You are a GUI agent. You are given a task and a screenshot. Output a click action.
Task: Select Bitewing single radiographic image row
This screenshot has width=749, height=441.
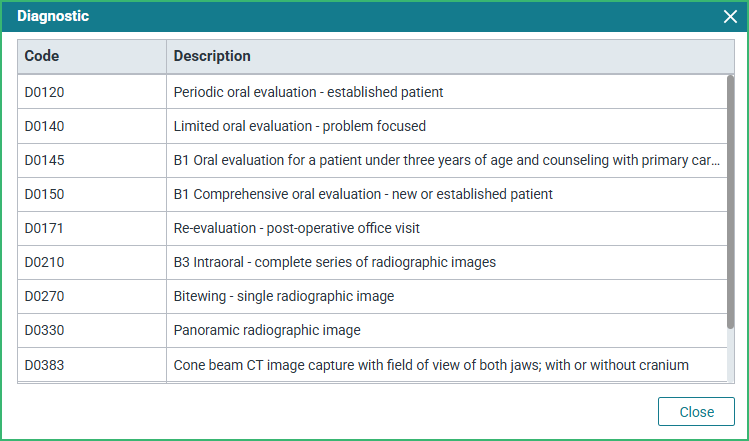[x=373, y=296]
